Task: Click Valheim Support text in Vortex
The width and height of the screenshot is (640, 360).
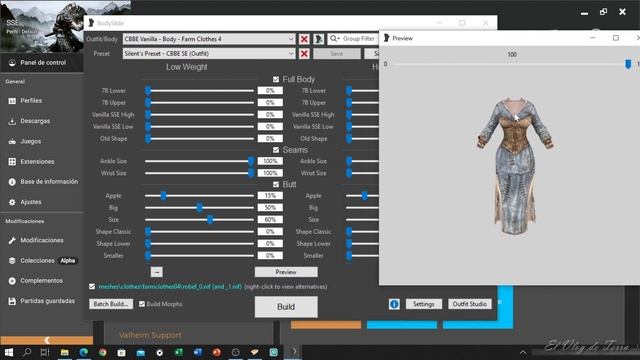Action: 150,335
